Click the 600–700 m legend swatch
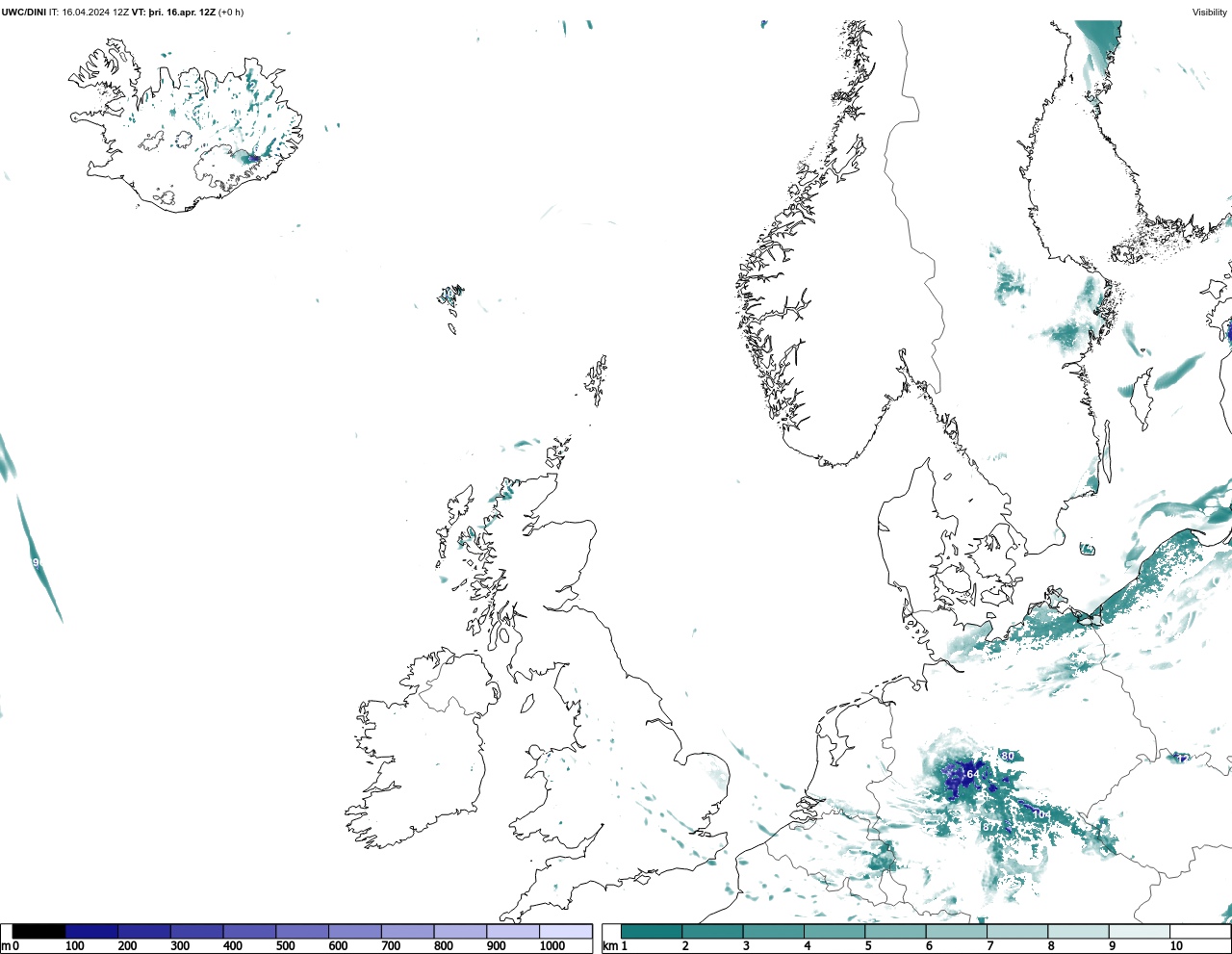1232x954 pixels. [354, 931]
